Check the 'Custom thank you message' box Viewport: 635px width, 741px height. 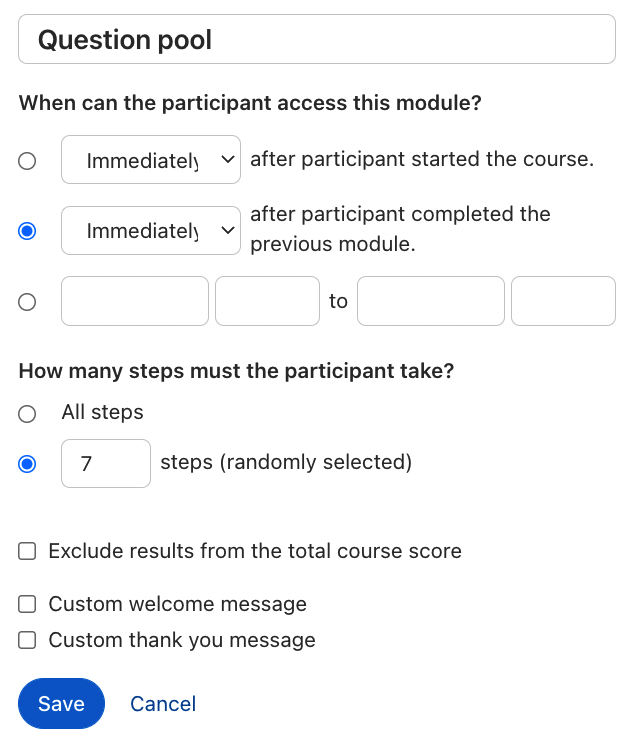(x=28, y=640)
